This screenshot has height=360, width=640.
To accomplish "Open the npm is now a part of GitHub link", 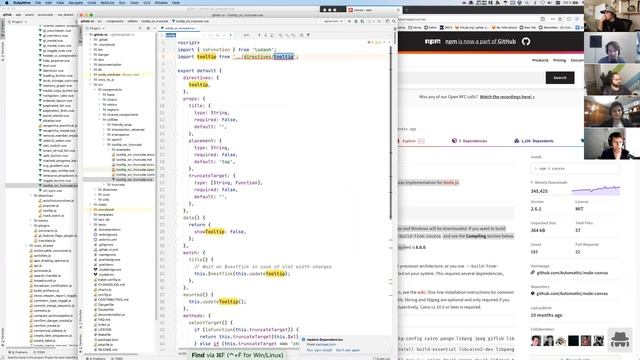I will (x=480, y=41).
